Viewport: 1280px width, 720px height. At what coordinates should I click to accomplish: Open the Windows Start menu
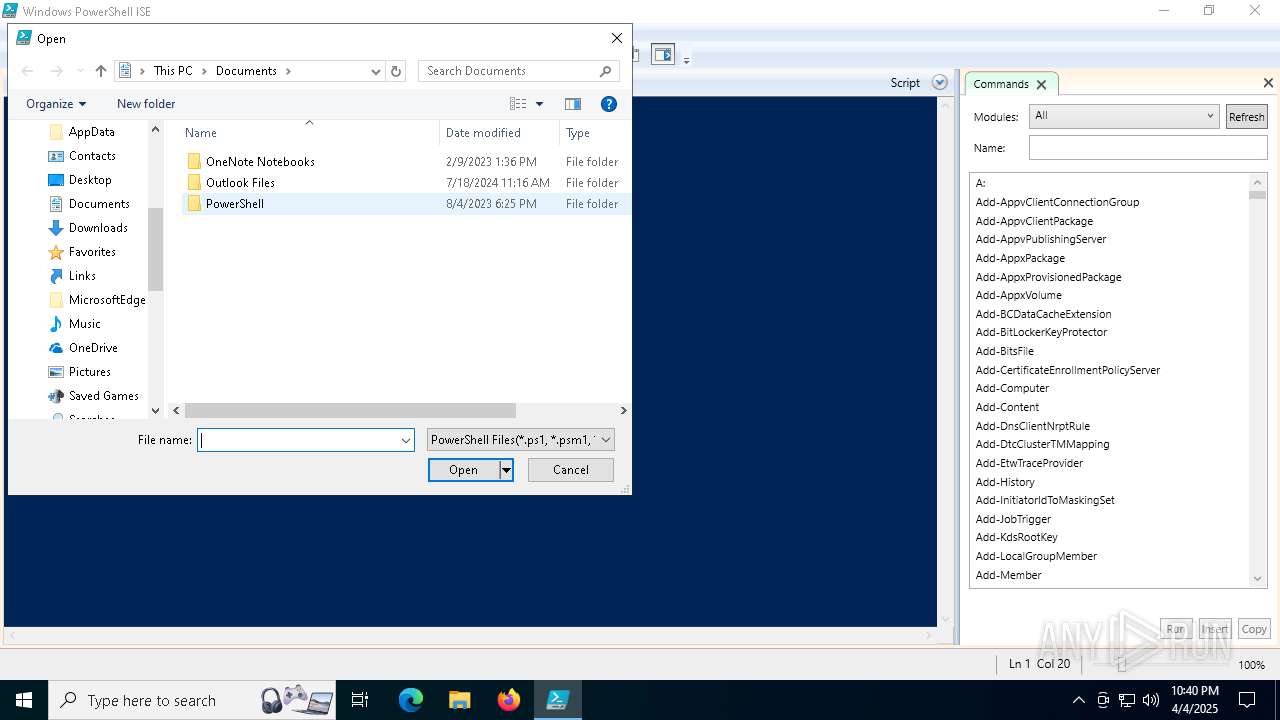pyautogui.click(x=24, y=700)
